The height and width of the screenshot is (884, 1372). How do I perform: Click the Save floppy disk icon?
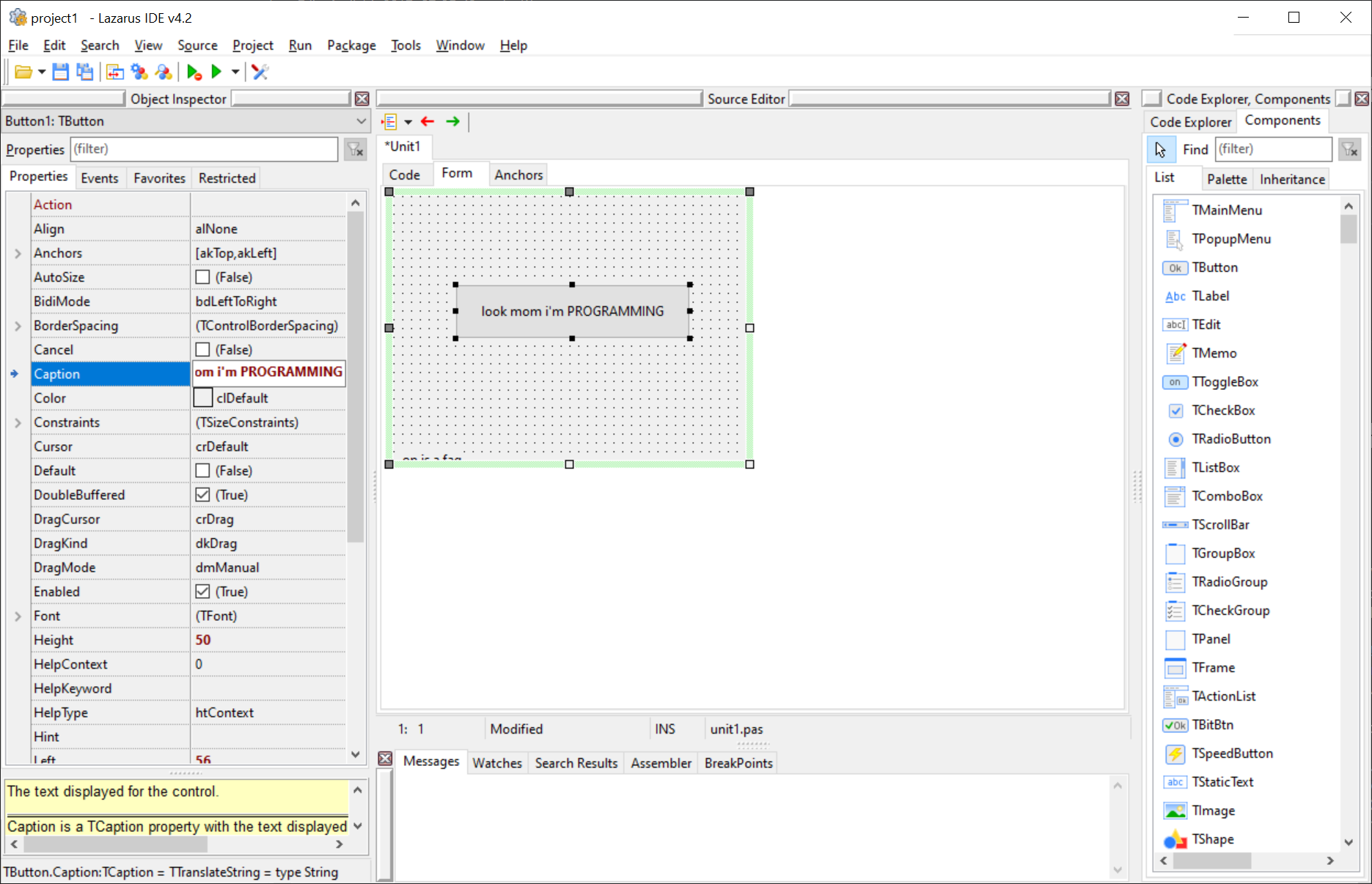[61, 72]
